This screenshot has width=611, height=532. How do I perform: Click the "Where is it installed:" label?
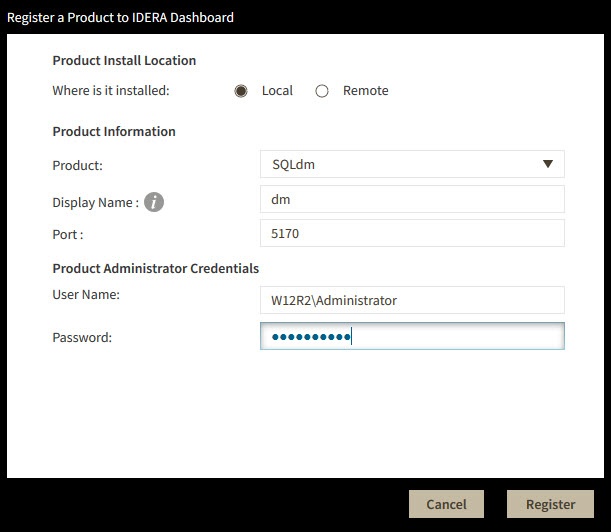[111, 91]
